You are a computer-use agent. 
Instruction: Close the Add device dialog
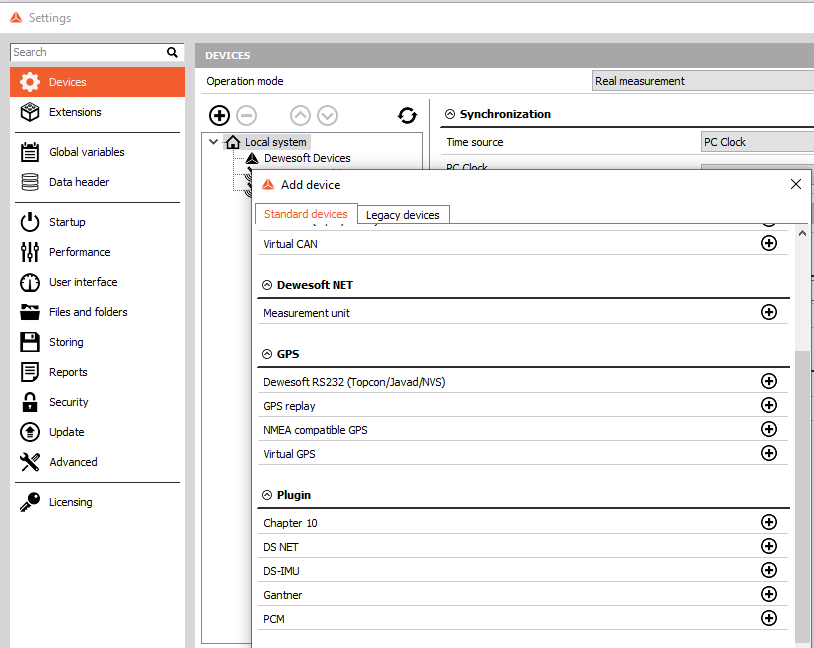[796, 184]
